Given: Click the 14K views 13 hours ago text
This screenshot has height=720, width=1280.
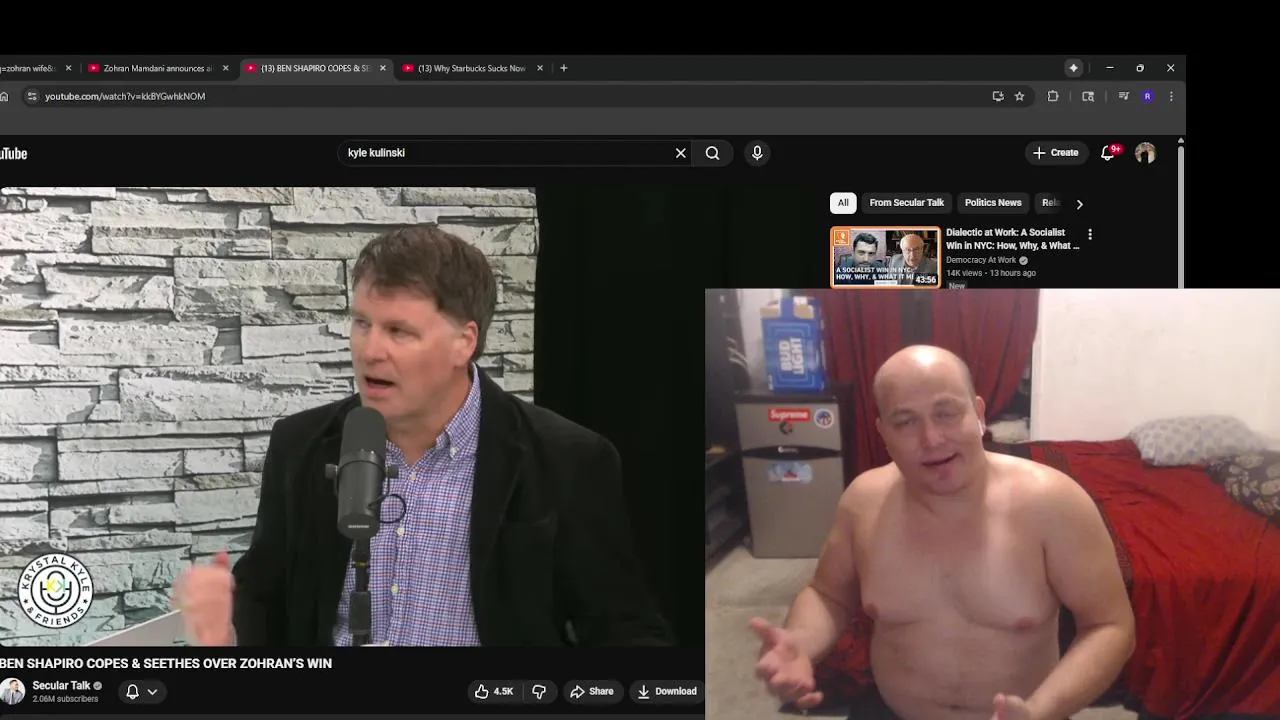Looking at the screenshot, I should 991,273.
